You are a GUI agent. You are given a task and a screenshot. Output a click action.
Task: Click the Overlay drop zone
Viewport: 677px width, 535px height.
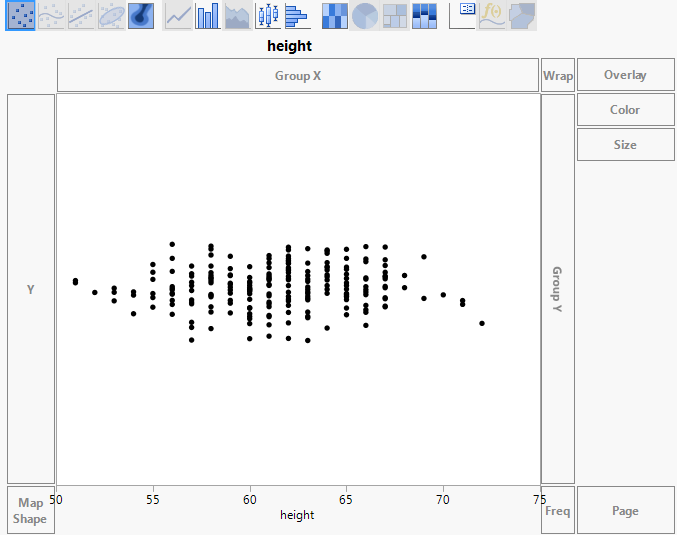pos(626,75)
